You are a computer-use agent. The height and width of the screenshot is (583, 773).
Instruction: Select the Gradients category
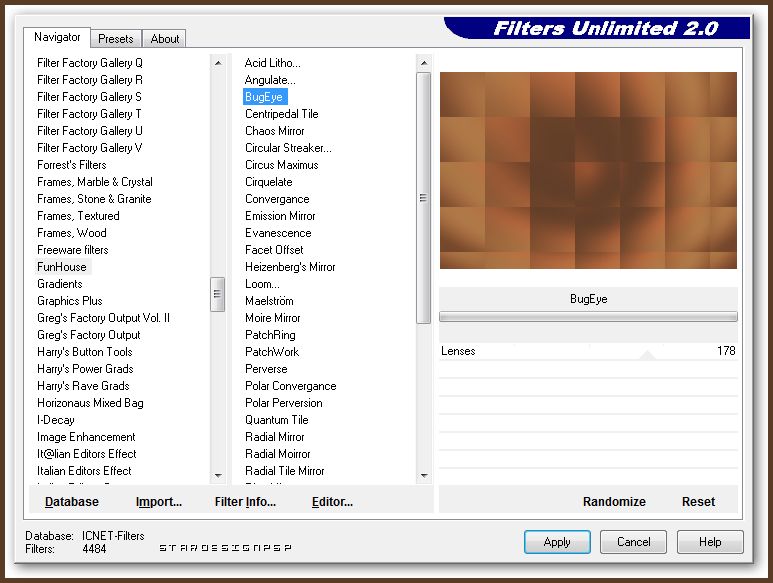[x=60, y=284]
